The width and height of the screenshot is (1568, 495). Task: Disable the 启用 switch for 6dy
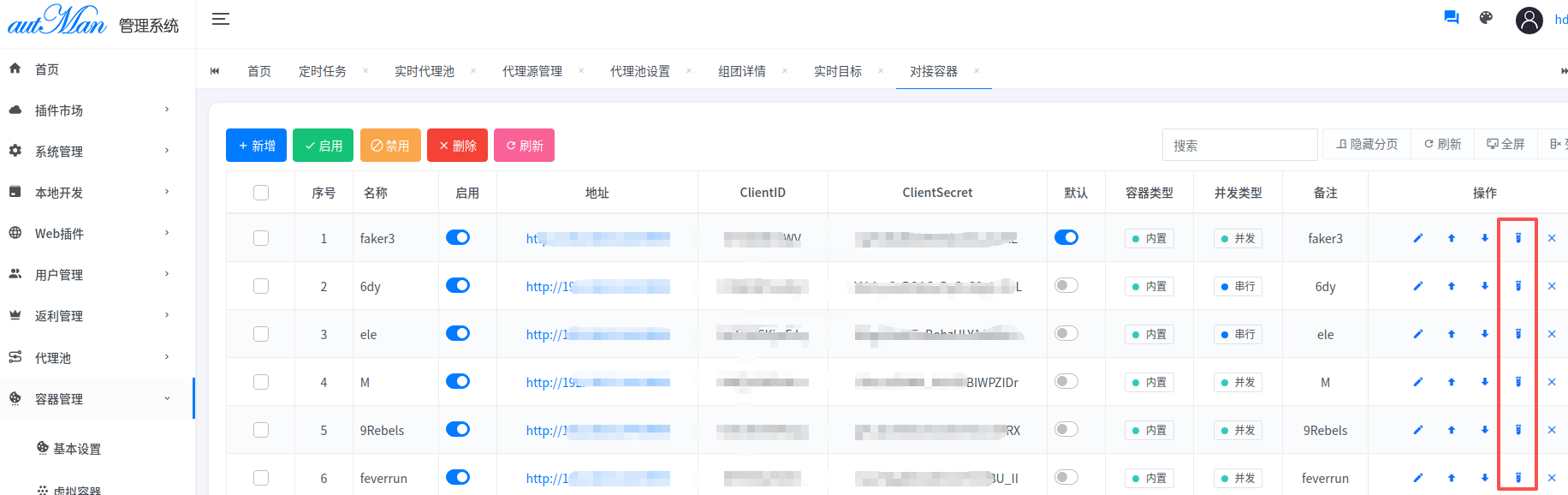pos(458,285)
